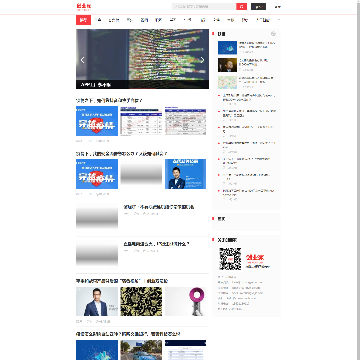Expand more categories arrow at nav end

279,20
